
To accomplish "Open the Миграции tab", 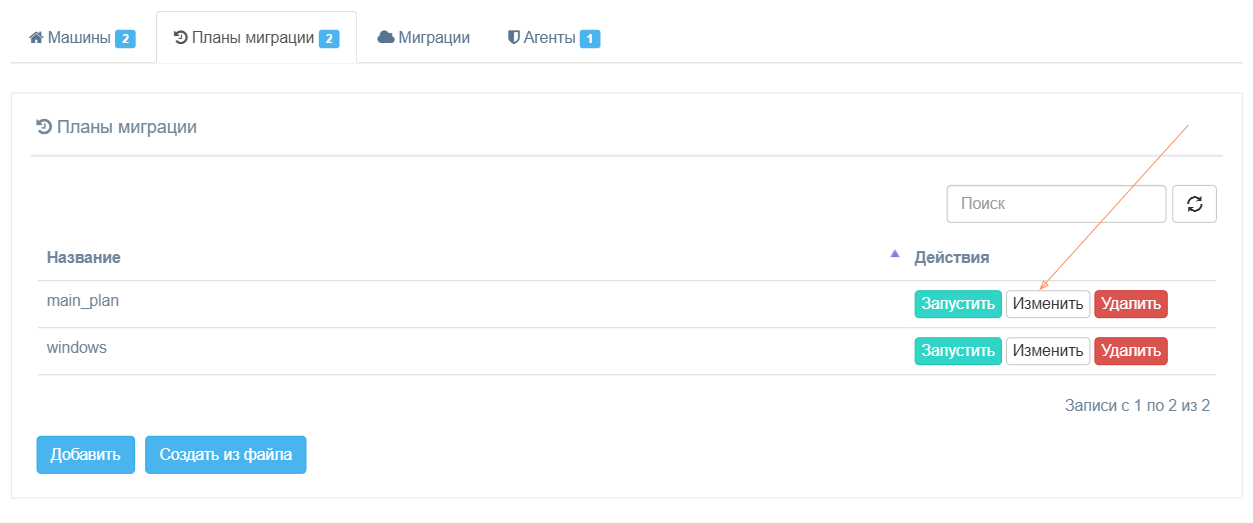I will (x=424, y=38).
